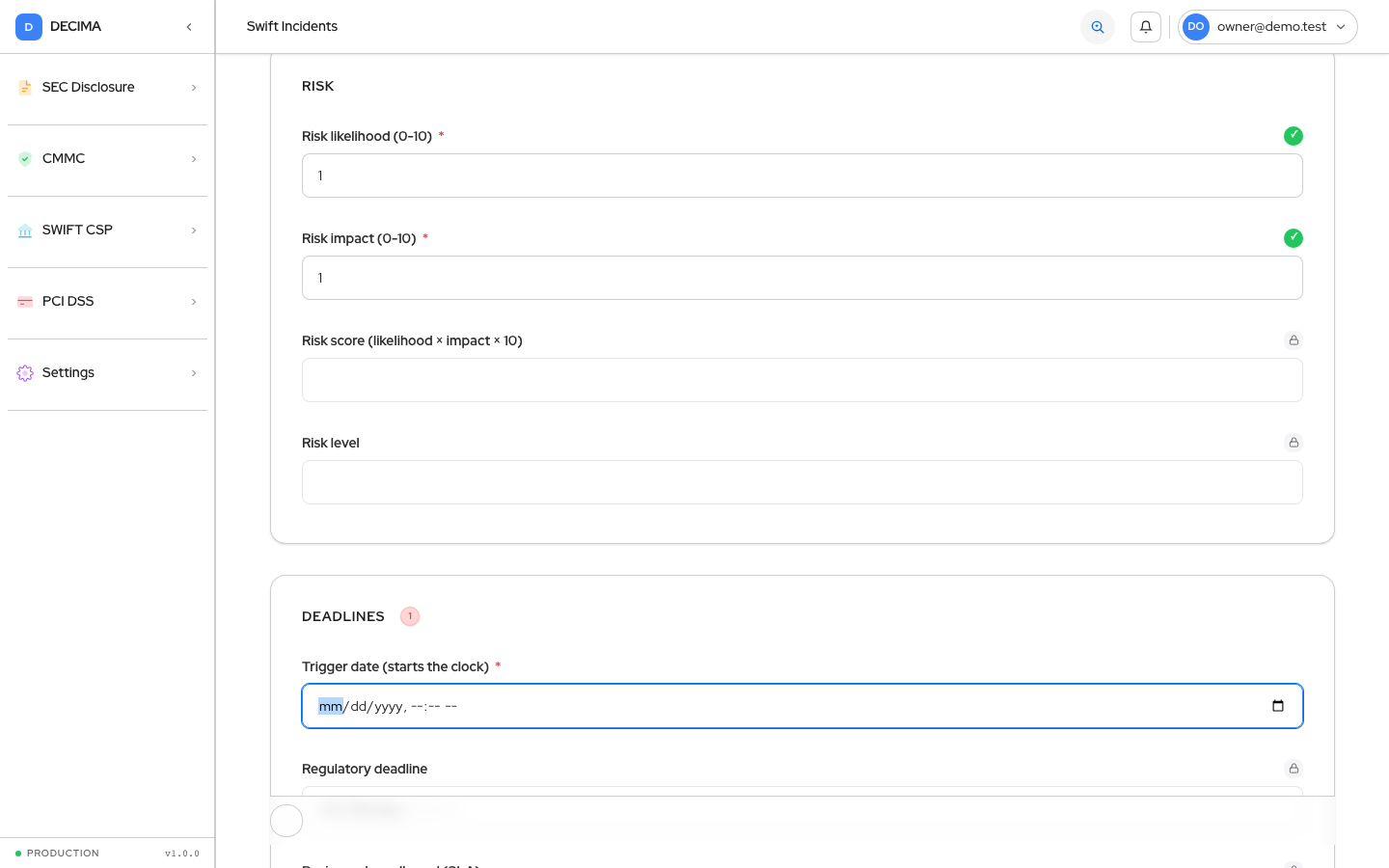Click the Trigger date input field
The width and height of the screenshot is (1389, 868).
pos(803,706)
